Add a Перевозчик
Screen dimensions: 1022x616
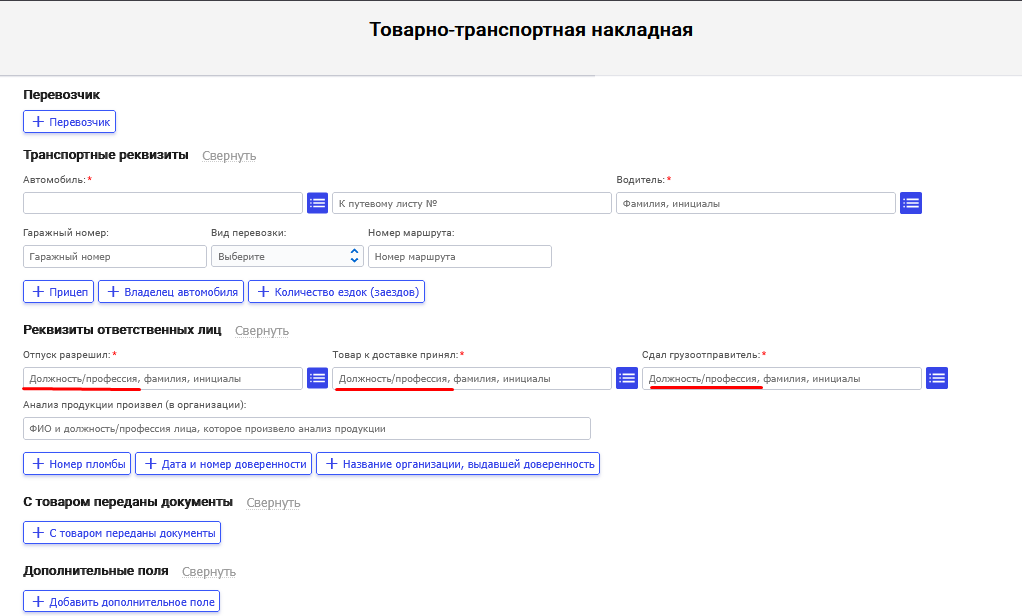tap(70, 122)
